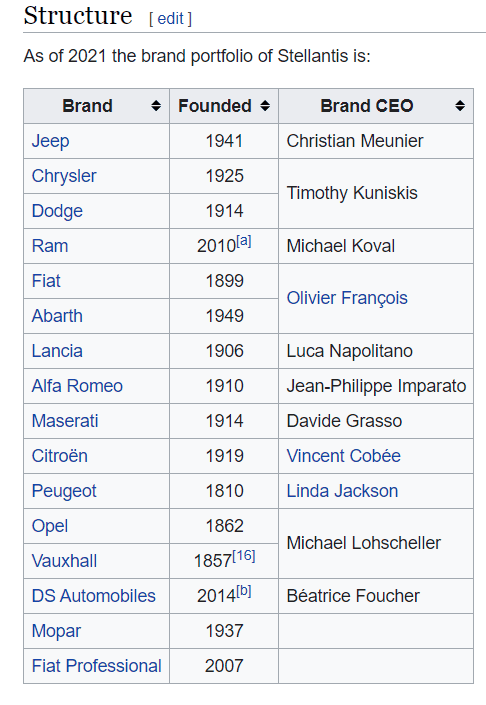
Task: Sort table by Founded column arrows
Action: point(265,106)
